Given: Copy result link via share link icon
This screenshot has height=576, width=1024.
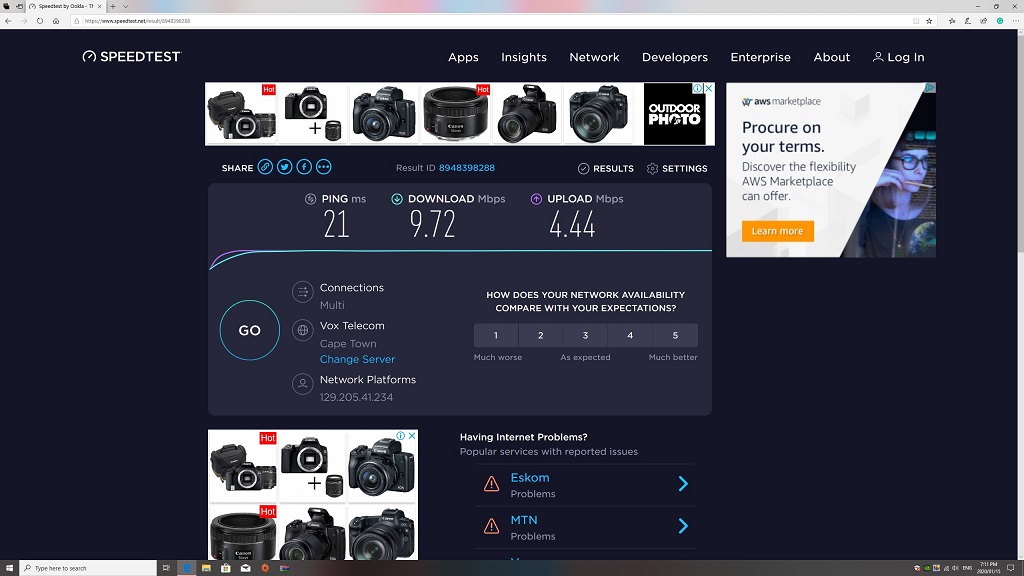Looking at the screenshot, I should (264, 167).
